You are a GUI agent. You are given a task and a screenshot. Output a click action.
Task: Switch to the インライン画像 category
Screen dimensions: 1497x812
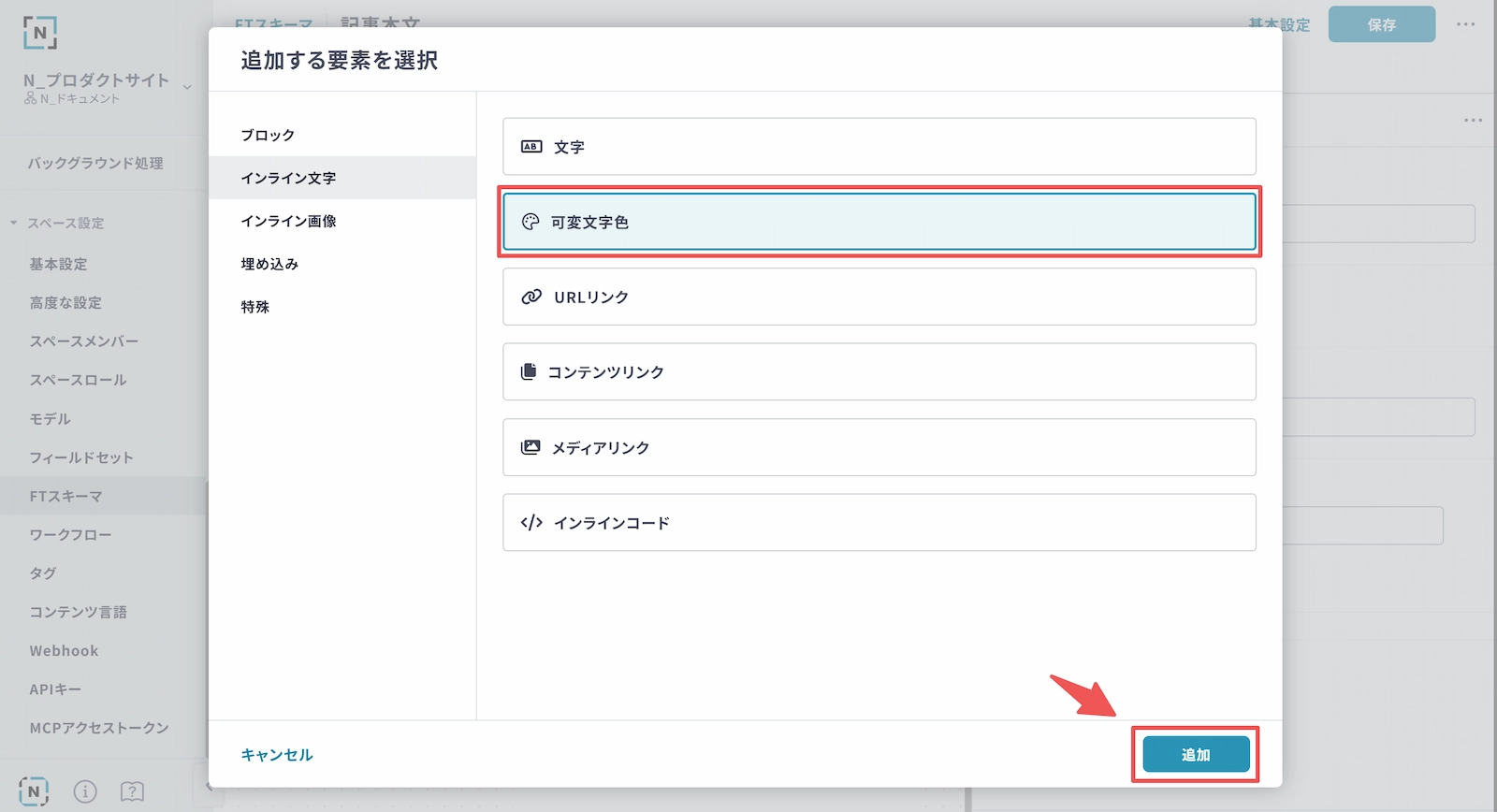[x=288, y=221]
